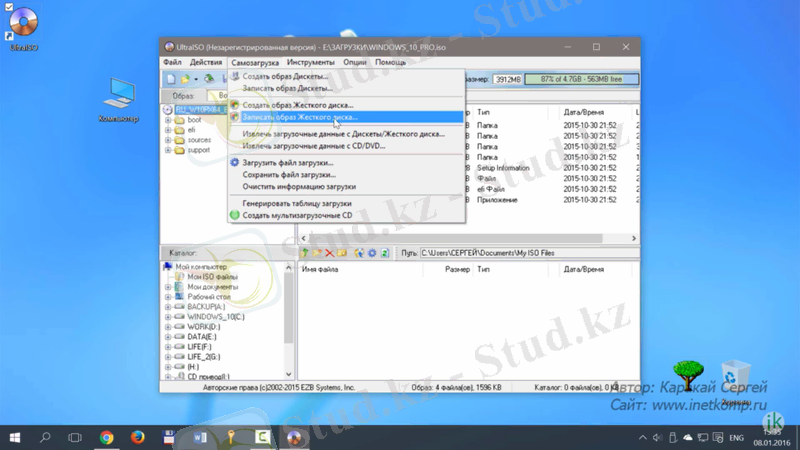The height and width of the screenshot is (450, 800).
Task: Click the Up folder icon in local toolbar
Action: pyautogui.click(x=306, y=253)
